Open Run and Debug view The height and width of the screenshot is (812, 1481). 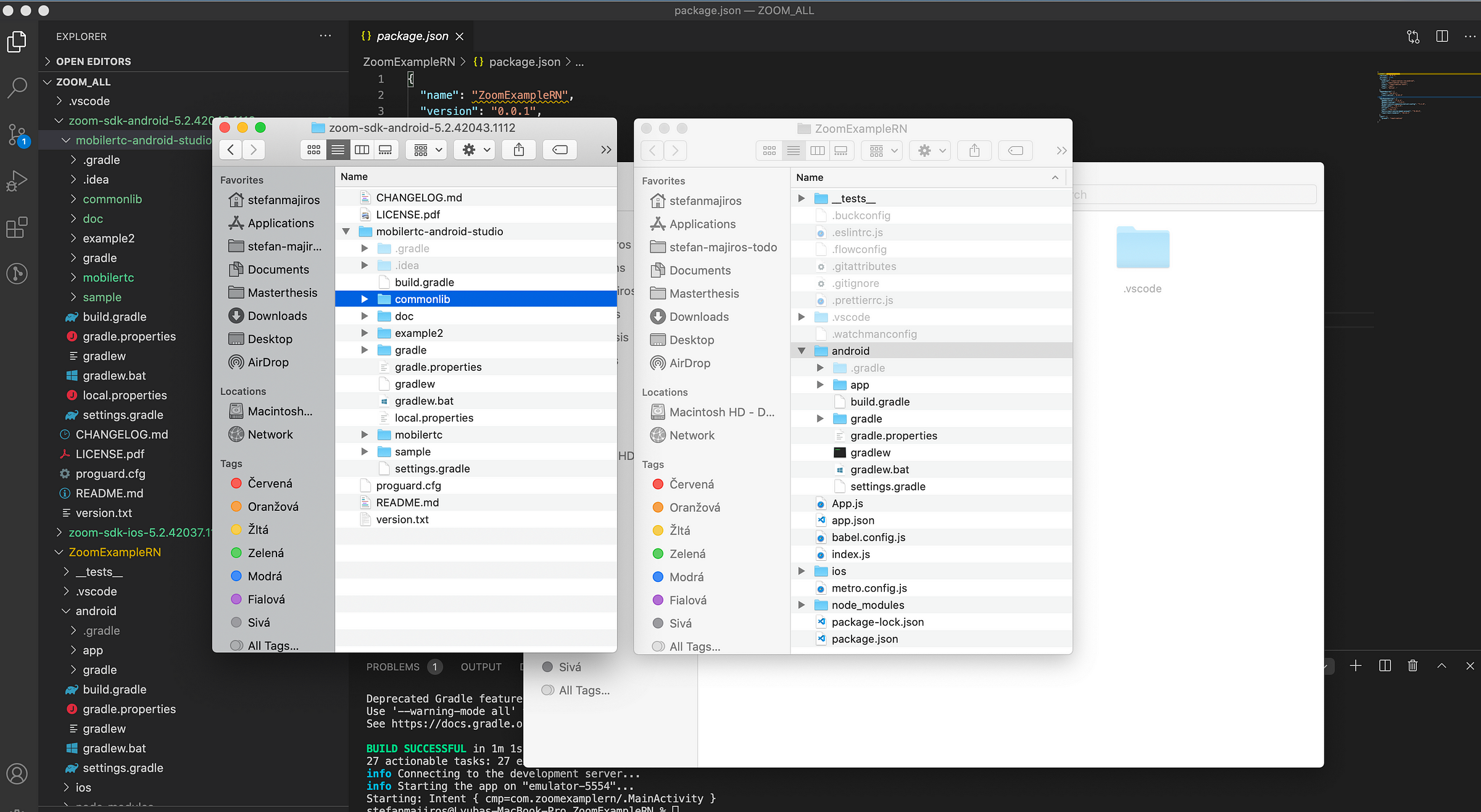(x=17, y=181)
